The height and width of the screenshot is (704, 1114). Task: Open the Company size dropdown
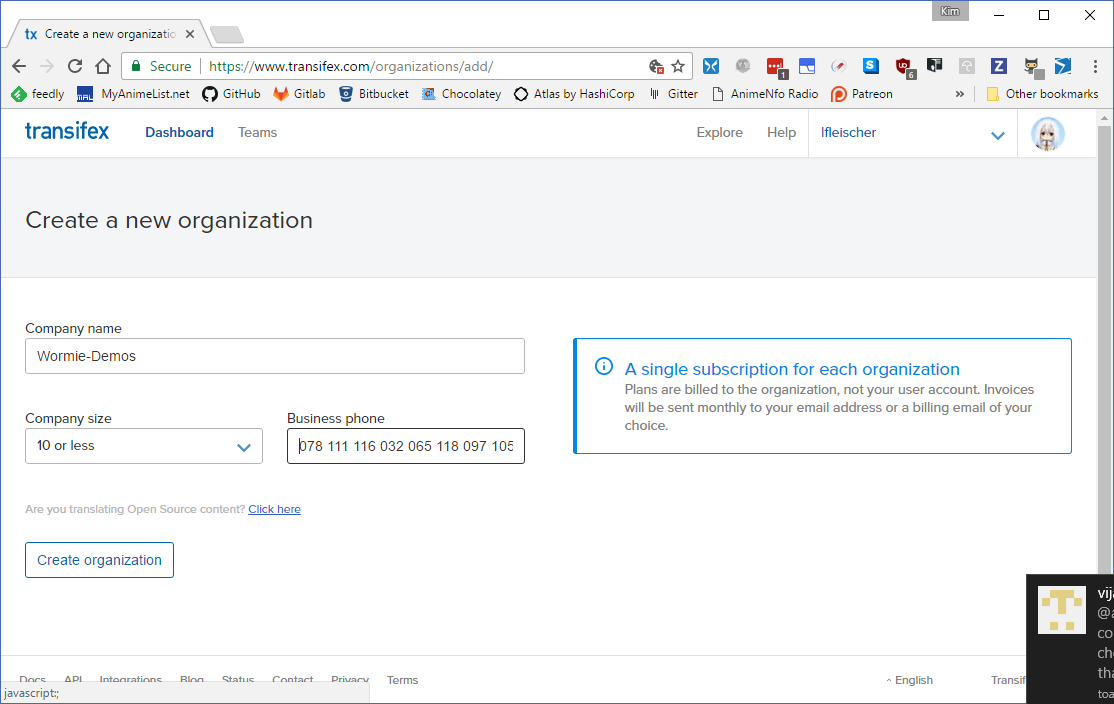pos(144,446)
